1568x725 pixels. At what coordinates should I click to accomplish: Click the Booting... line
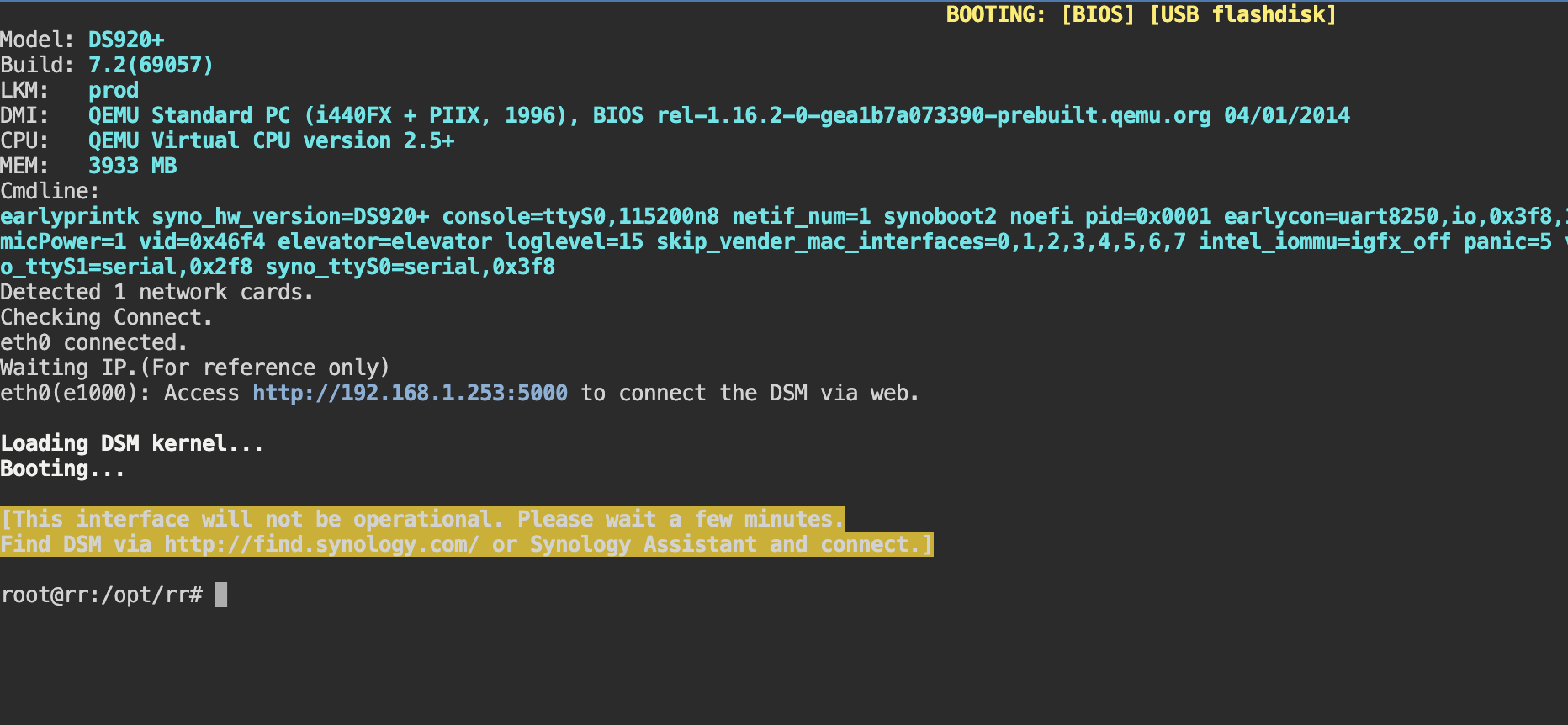(62, 468)
